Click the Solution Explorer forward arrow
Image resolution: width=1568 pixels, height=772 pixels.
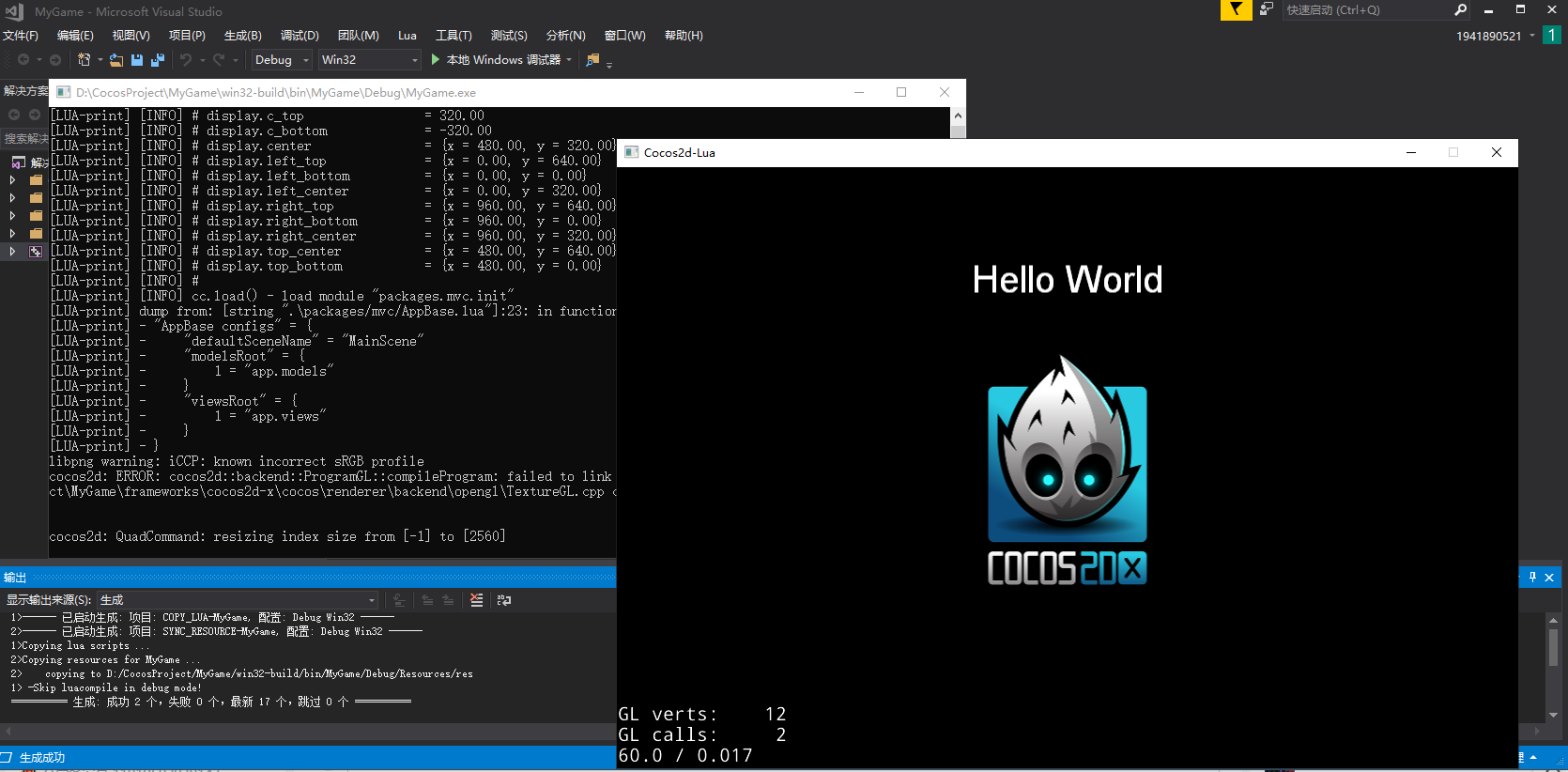pos(35,115)
